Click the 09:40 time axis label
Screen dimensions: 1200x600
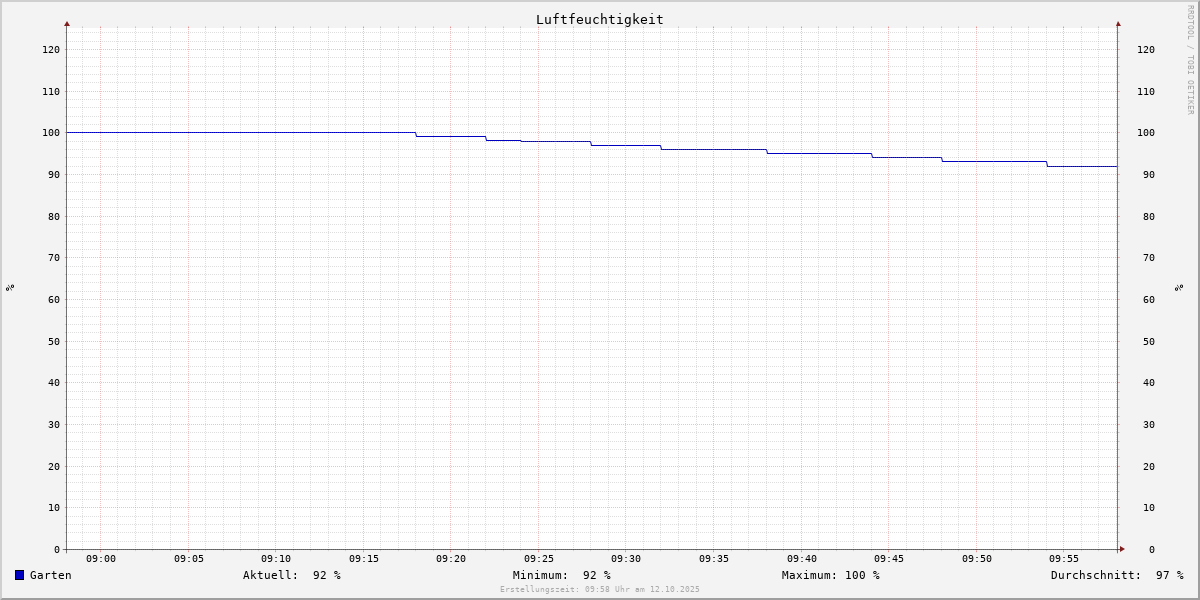pyautogui.click(x=802, y=559)
